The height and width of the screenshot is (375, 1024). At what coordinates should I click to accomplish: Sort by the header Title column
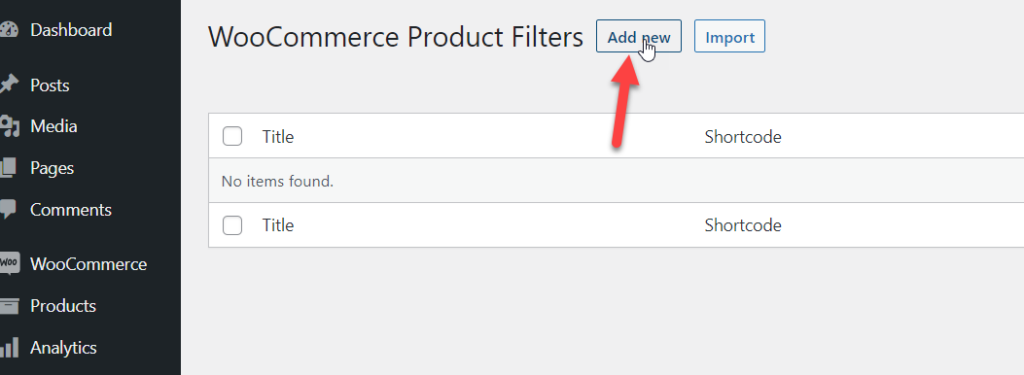pyautogui.click(x=278, y=137)
